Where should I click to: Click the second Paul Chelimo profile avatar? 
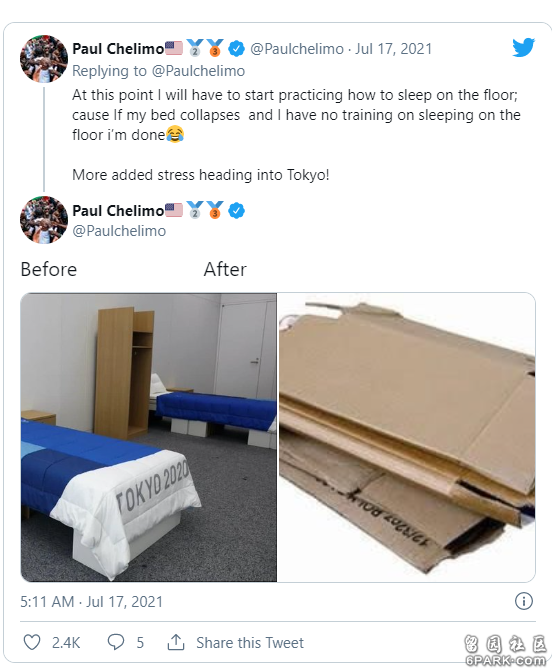[x=44, y=220]
